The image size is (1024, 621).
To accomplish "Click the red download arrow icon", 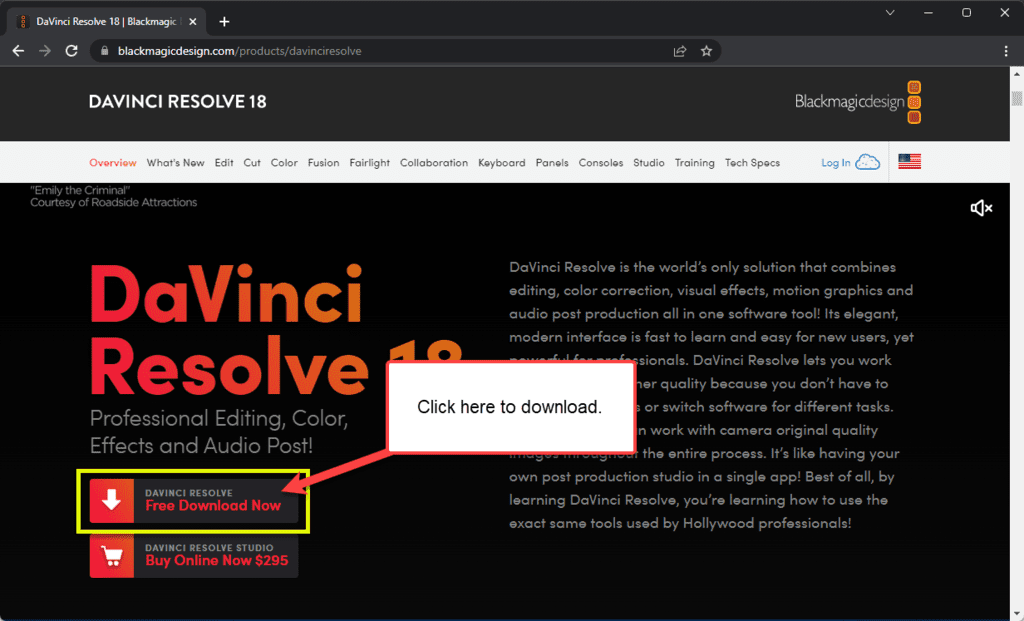I will [112, 501].
